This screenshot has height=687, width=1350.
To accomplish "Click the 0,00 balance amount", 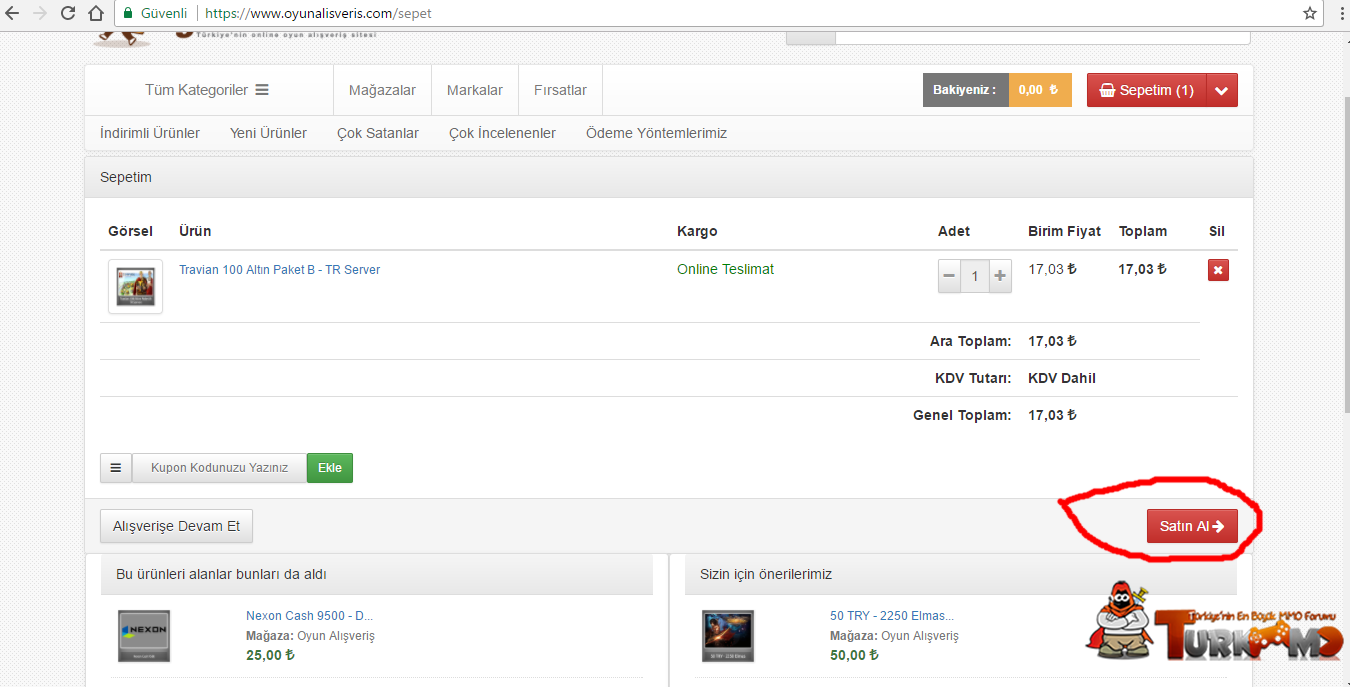I will (x=1040, y=90).
